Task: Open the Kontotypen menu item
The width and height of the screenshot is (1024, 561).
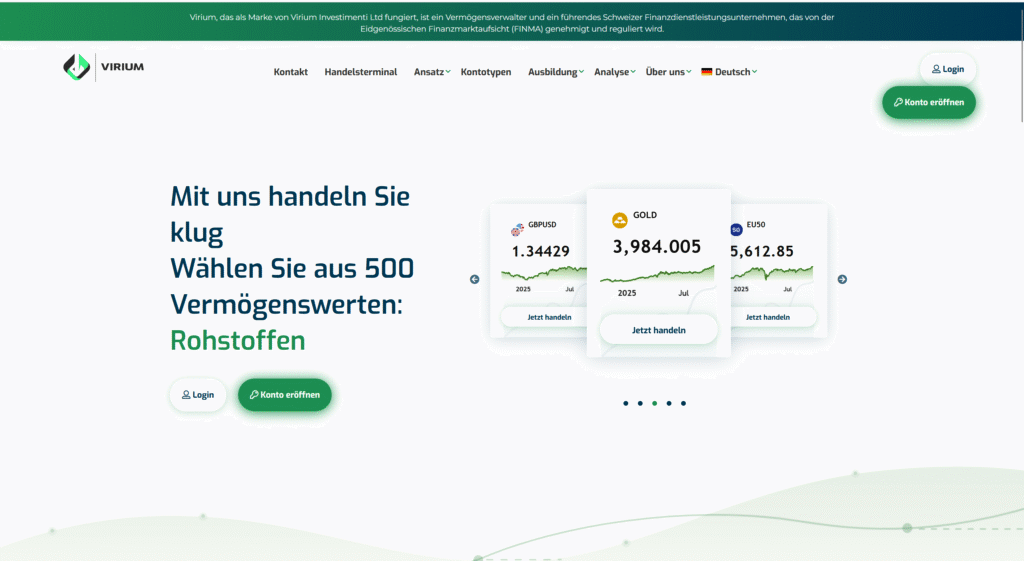Action: click(486, 72)
